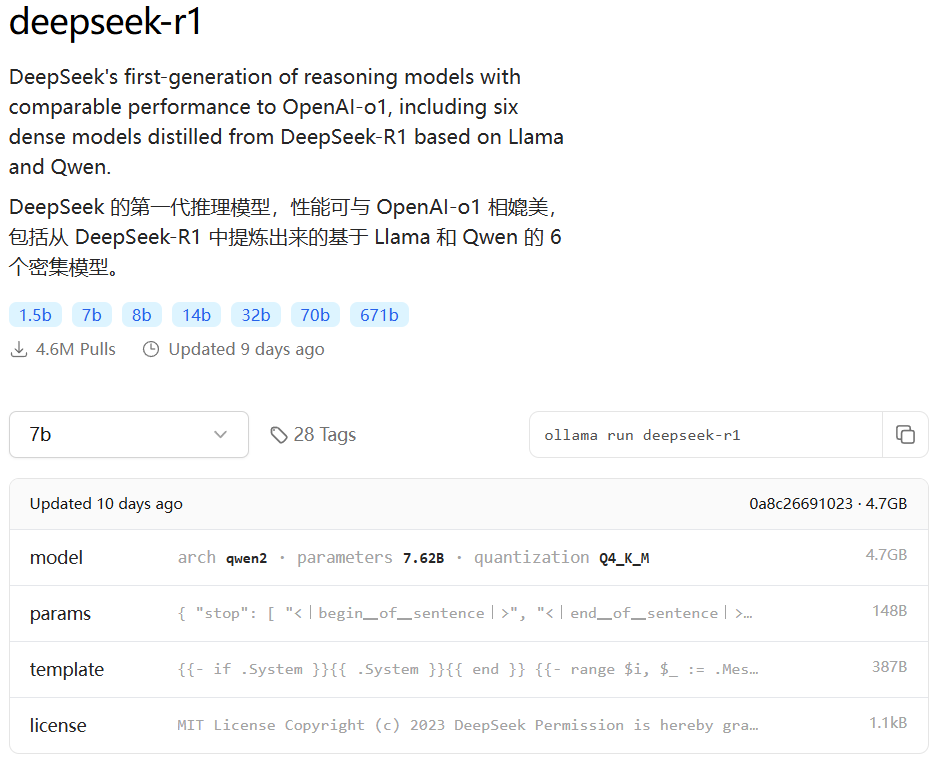944x767 pixels.
Task: Pick the 32b model tag
Action: pyautogui.click(x=256, y=315)
